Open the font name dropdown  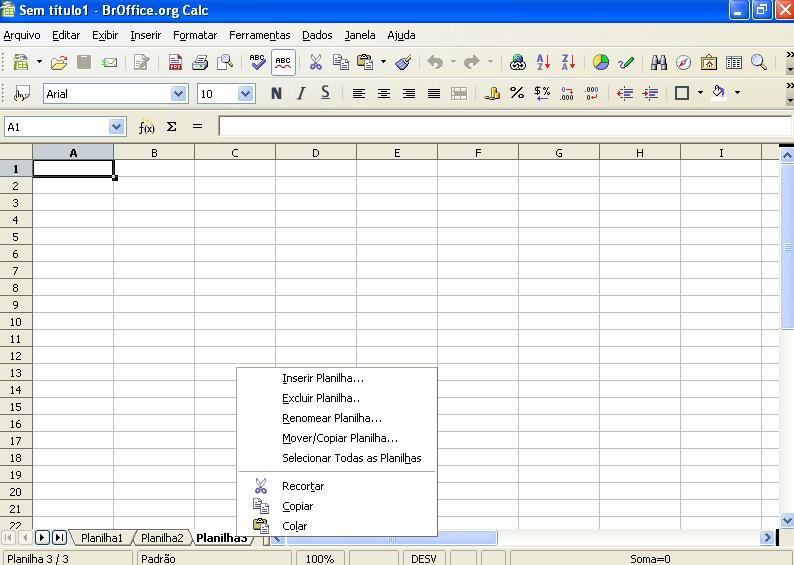(179, 94)
